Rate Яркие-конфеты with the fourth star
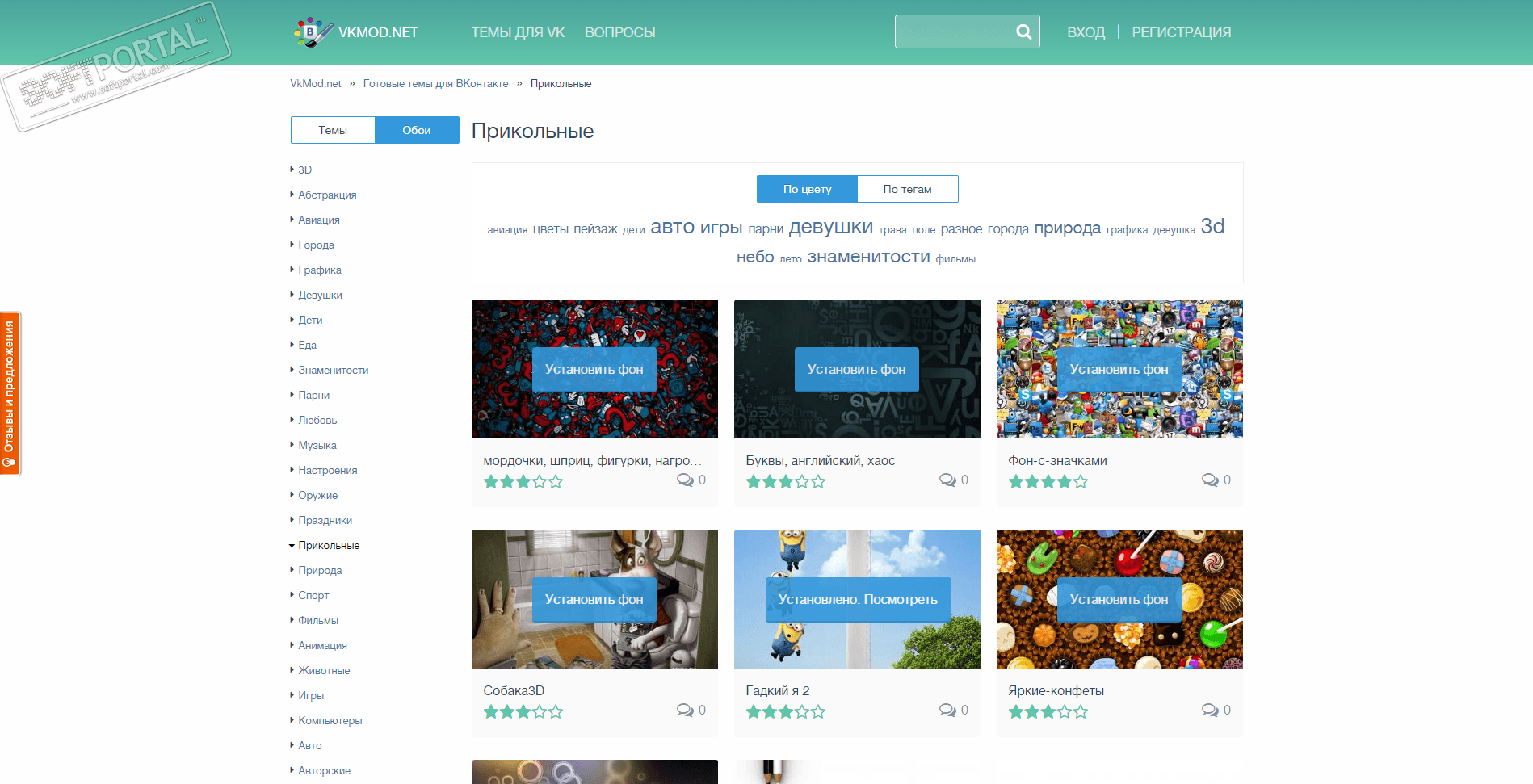This screenshot has height=784, width=1533. [x=1065, y=712]
